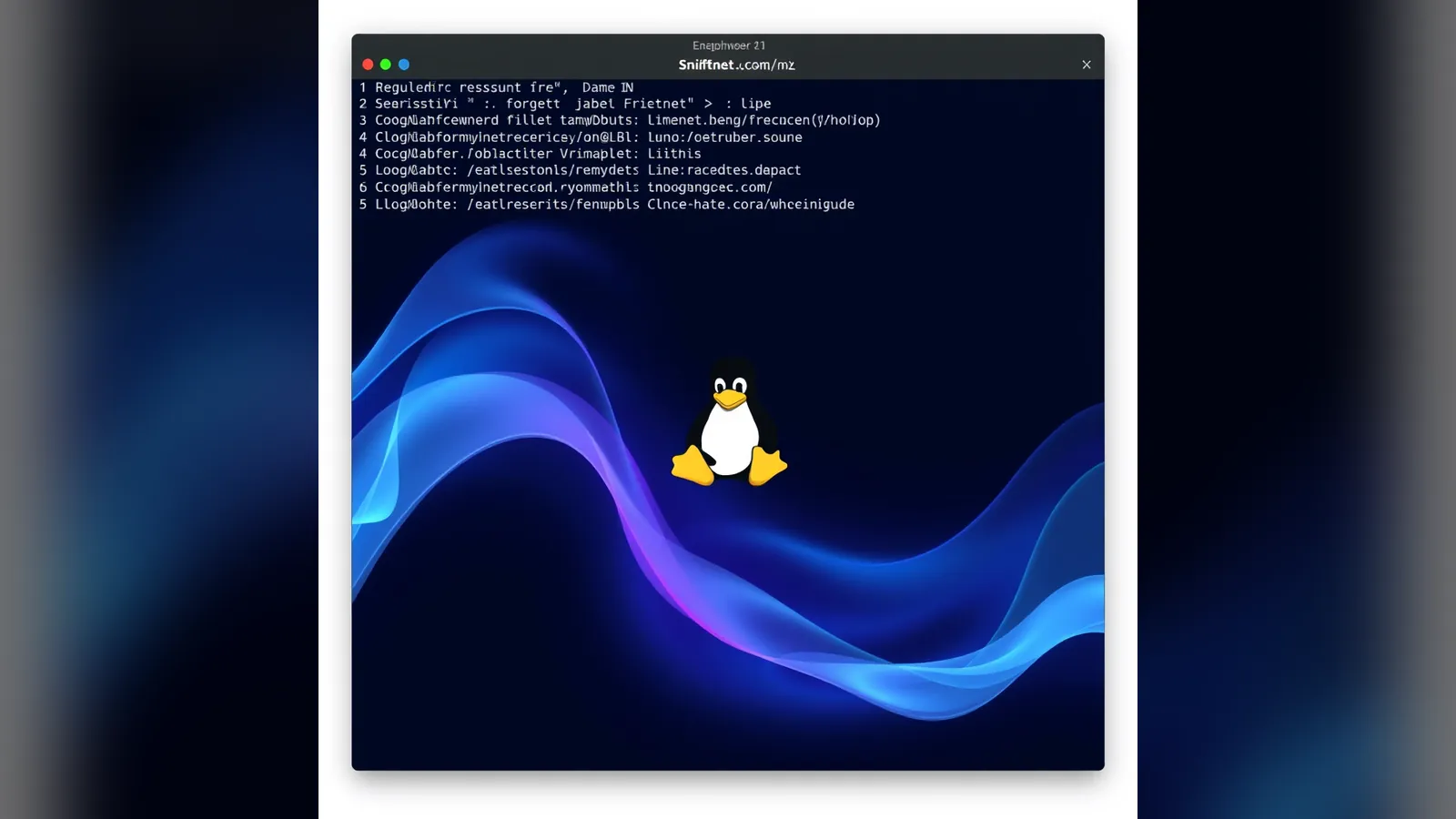
Task: Select line ending 'Luno:/oetruber.soune'
Action: click(580, 137)
